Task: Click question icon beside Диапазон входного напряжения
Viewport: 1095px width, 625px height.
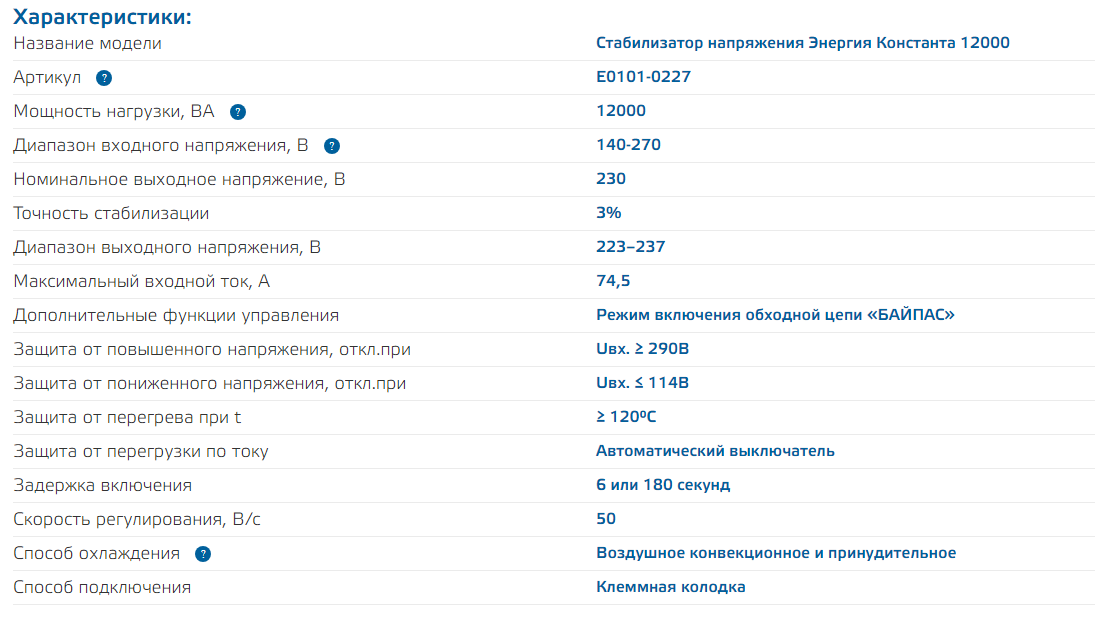Action: [x=332, y=146]
